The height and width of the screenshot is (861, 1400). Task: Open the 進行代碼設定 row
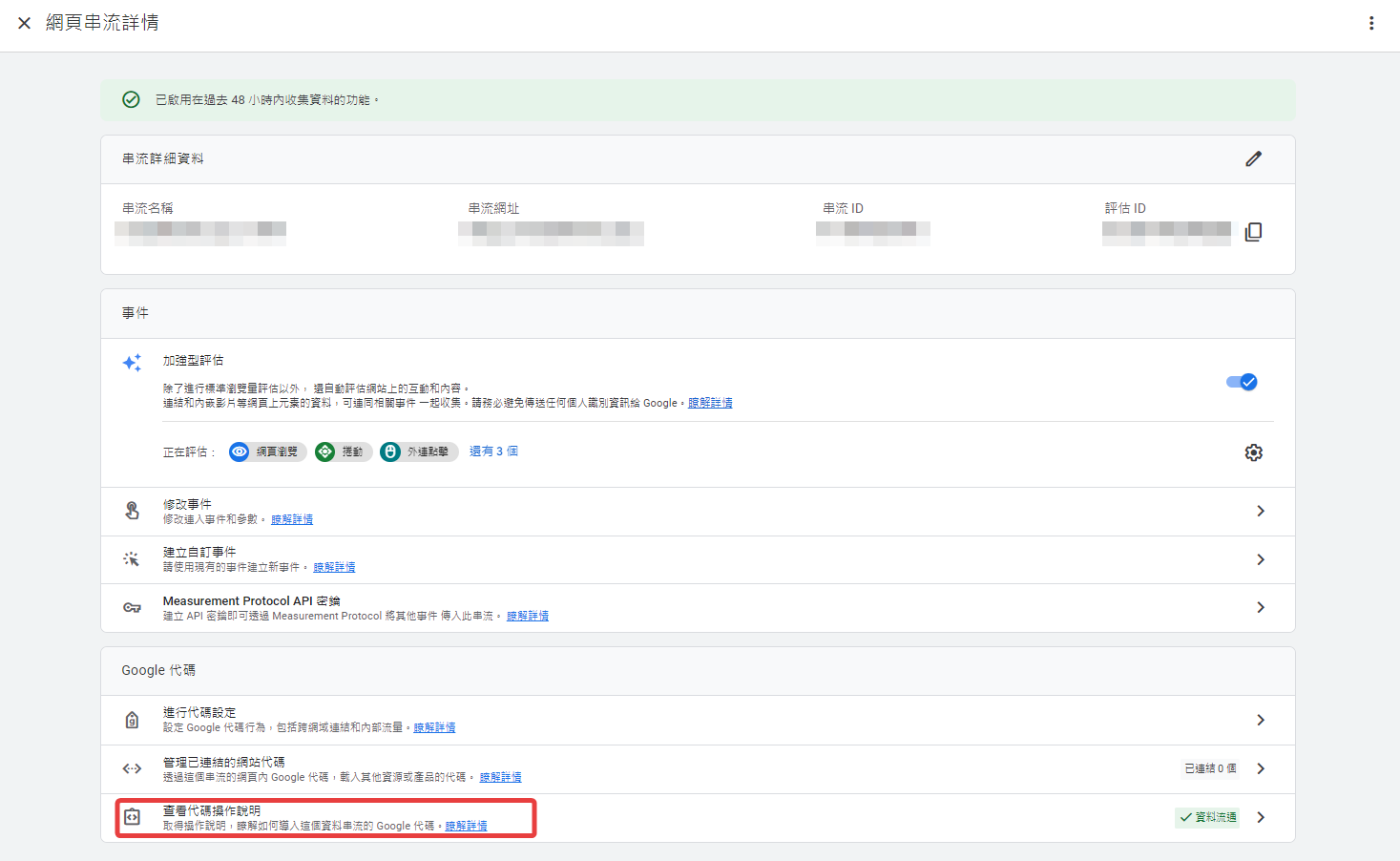pos(698,720)
